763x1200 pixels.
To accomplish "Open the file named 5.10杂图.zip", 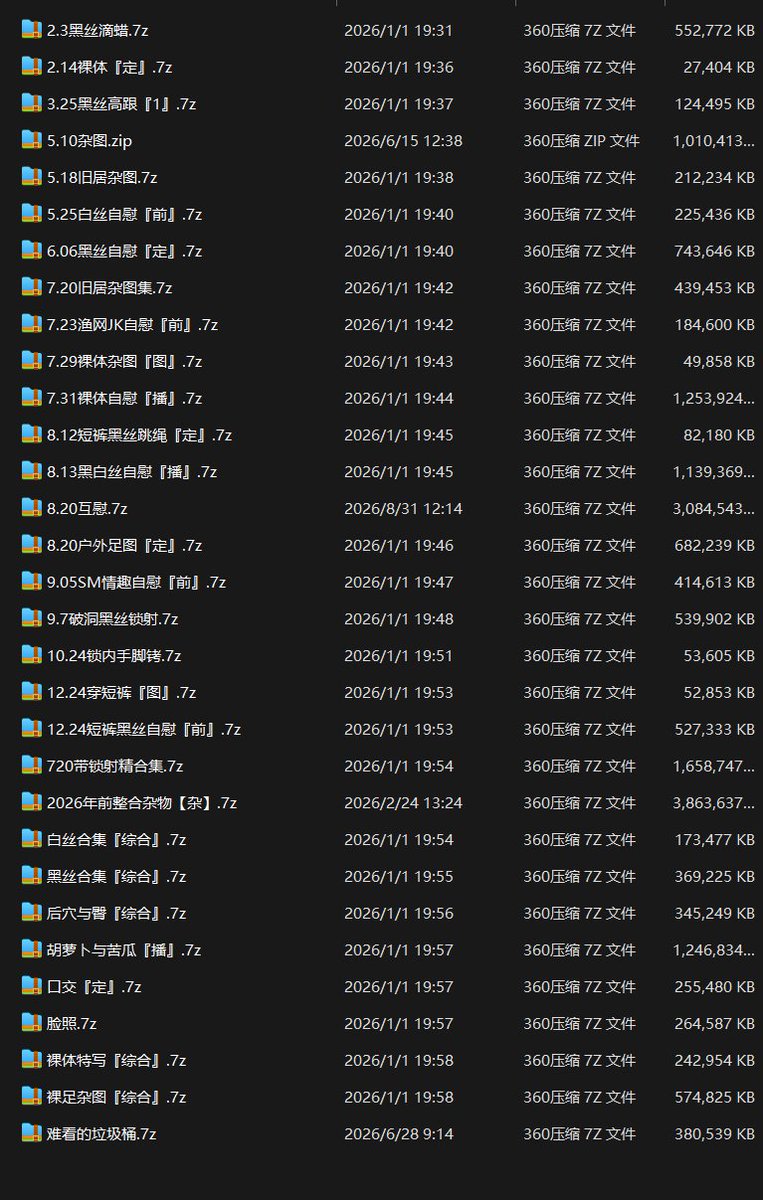I will tap(89, 141).
